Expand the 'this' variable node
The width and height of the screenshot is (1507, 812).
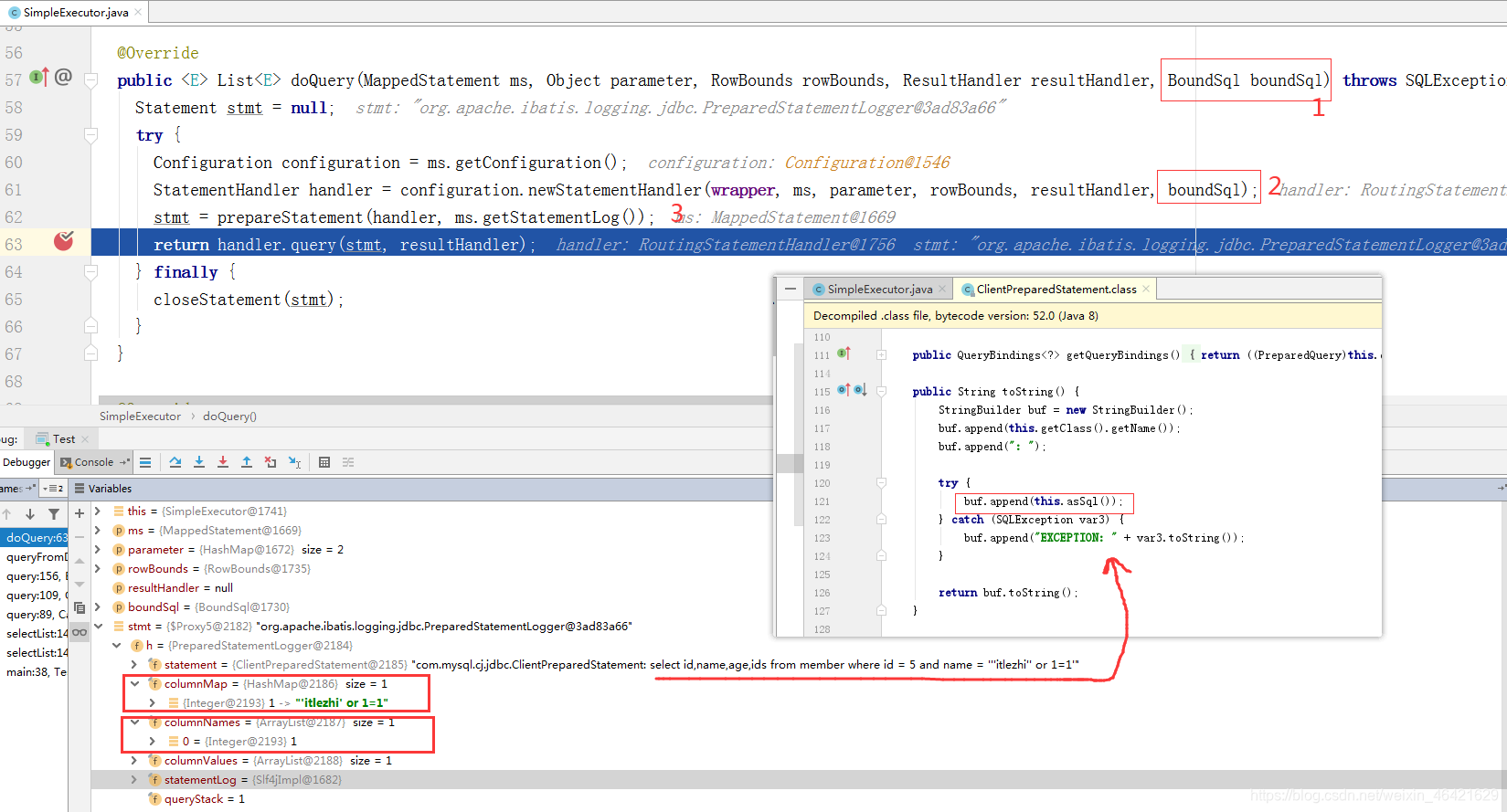98,511
